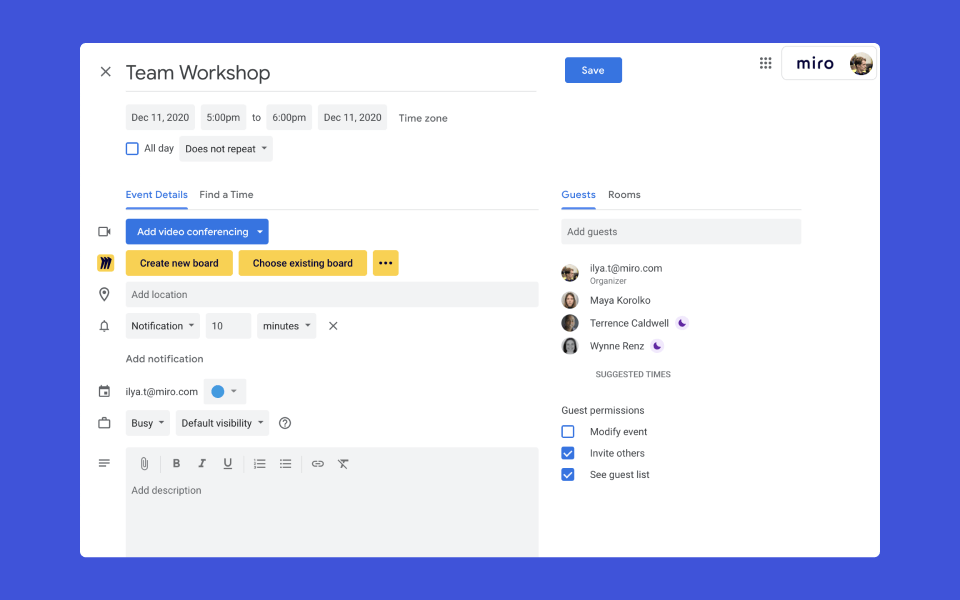The height and width of the screenshot is (600, 960).
Task: Toggle bold formatting in description
Action: [176, 463]
